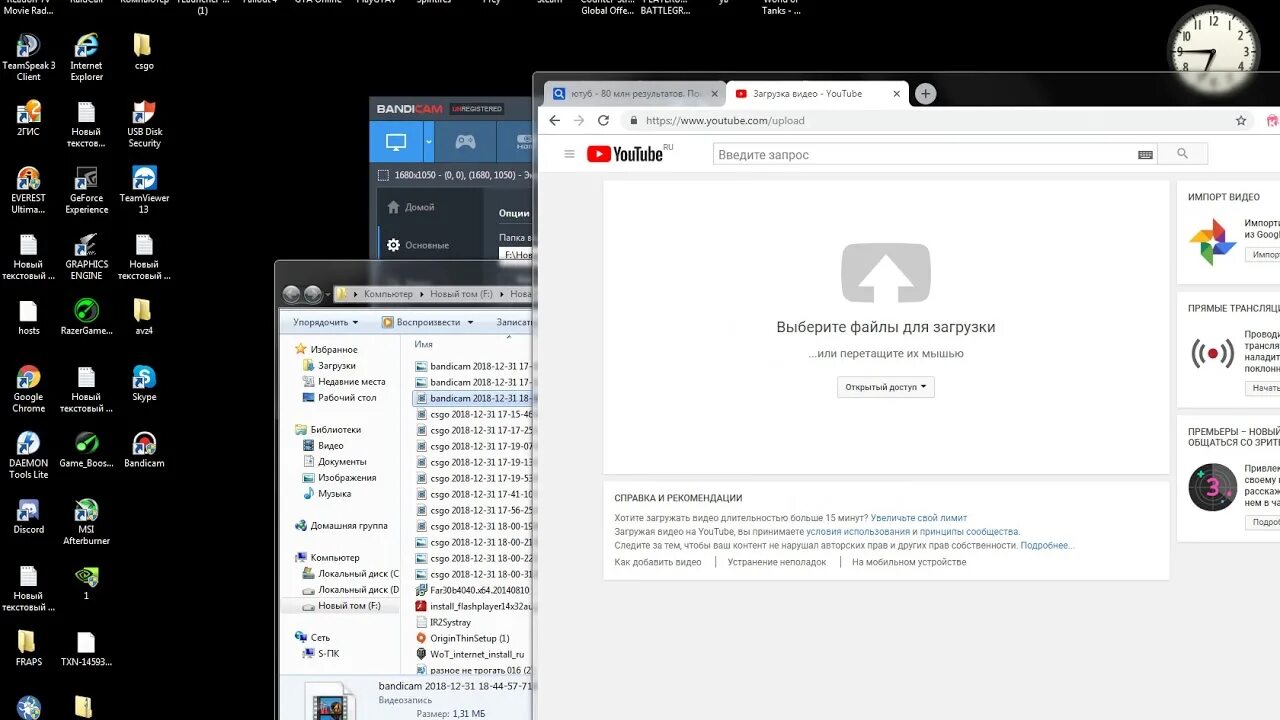1280x720 pixels.
Task: Select file csgo 2018-12-31 17-41-10
Action: pos(474,494)
